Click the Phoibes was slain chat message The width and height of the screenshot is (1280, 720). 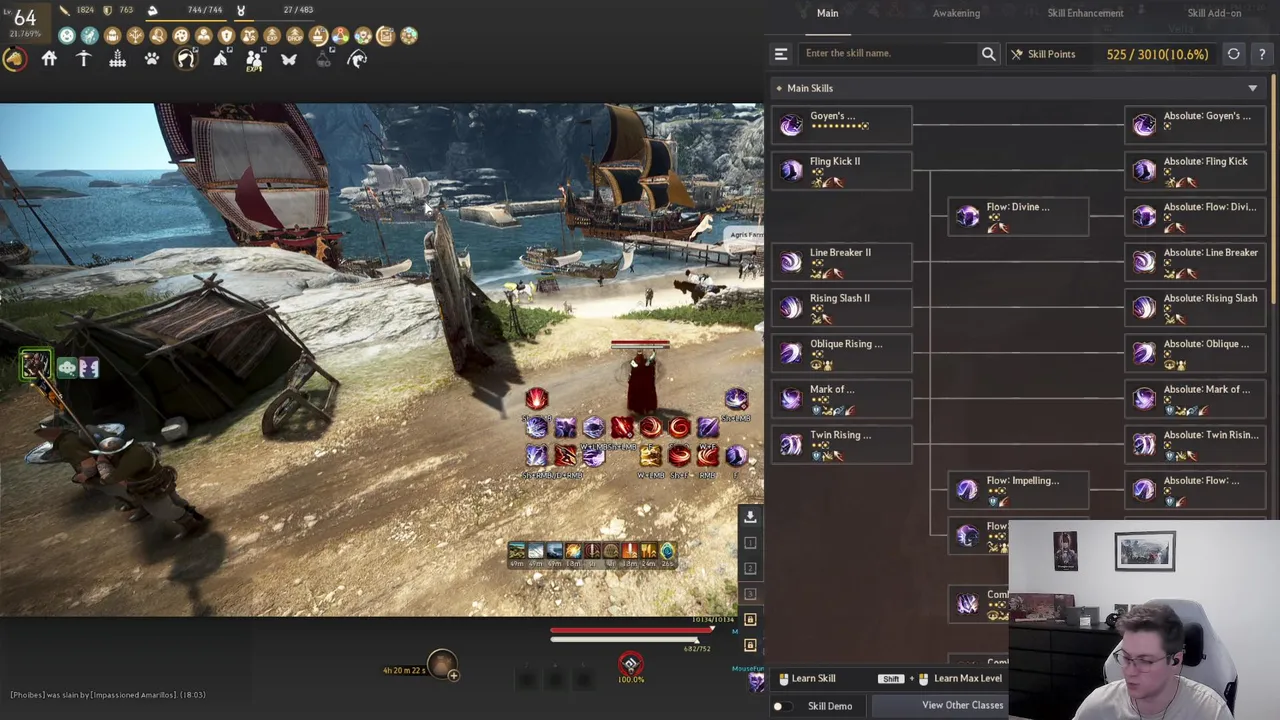108,695
